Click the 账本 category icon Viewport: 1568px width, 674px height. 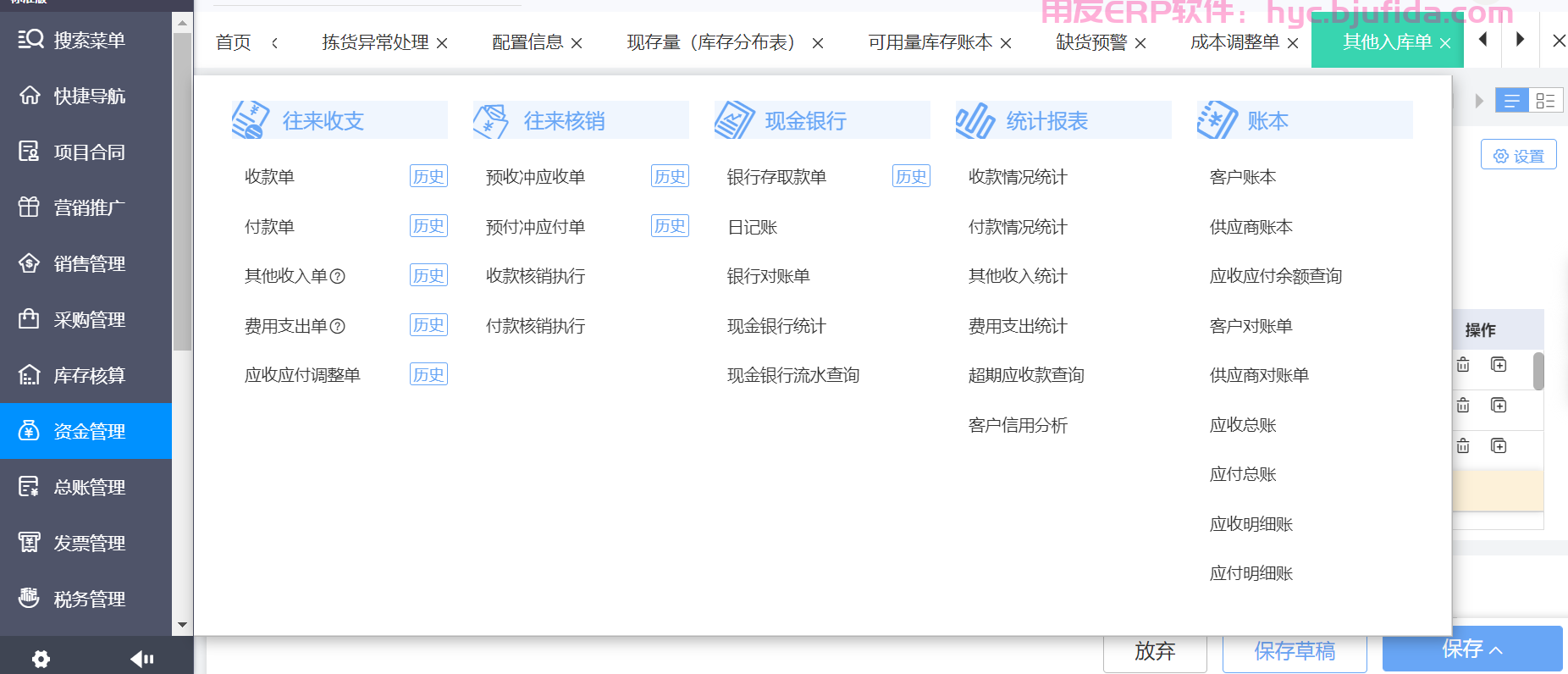pyautogui.click(x=1217, y=119)
